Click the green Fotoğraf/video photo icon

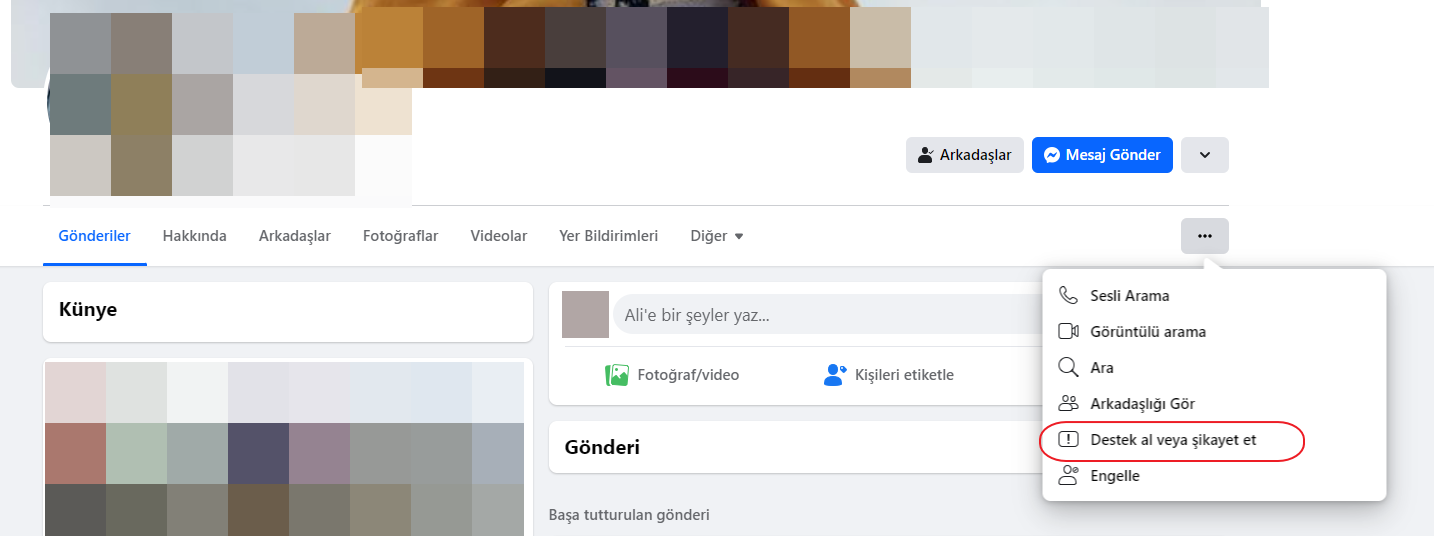[x=617, y=375]
